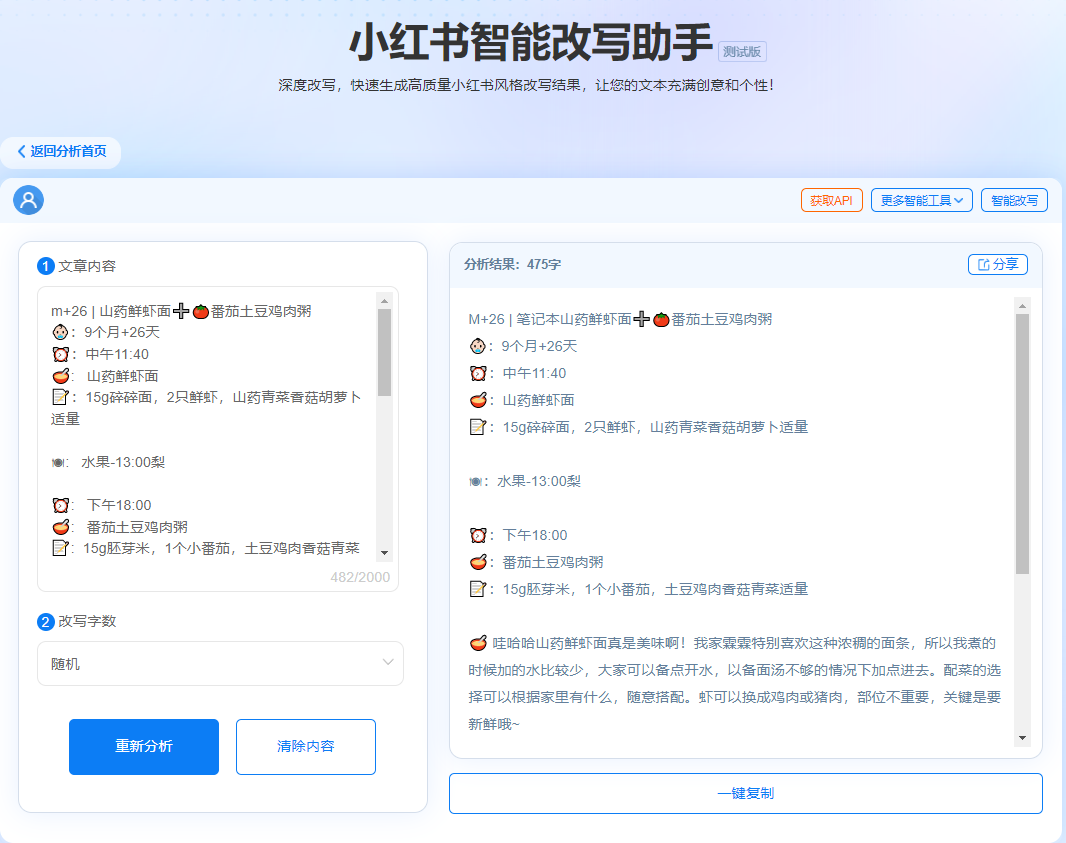
Task: Click the chevron arrow in 随机 dropdown
Action: pos(388,662)
